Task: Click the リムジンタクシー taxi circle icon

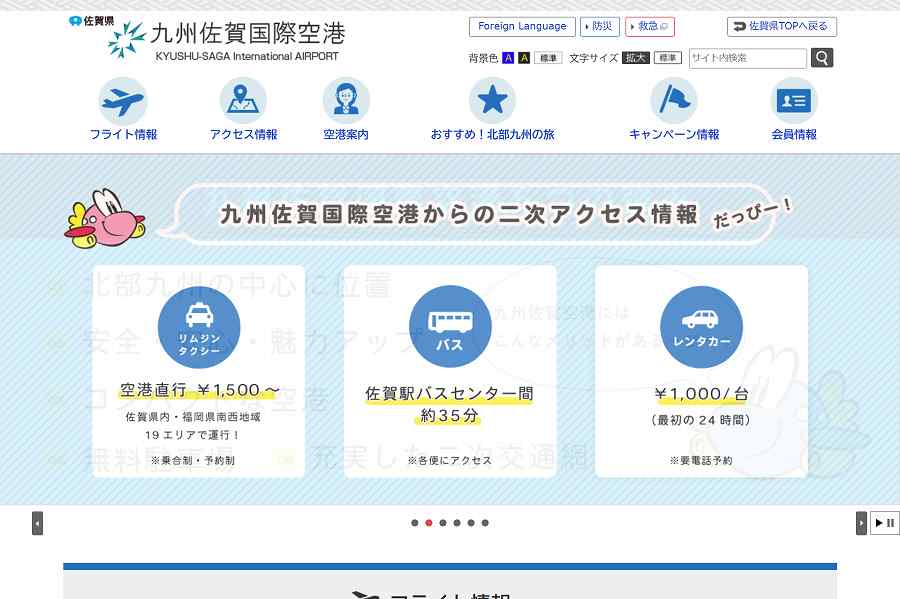Action: pos(199,327)
